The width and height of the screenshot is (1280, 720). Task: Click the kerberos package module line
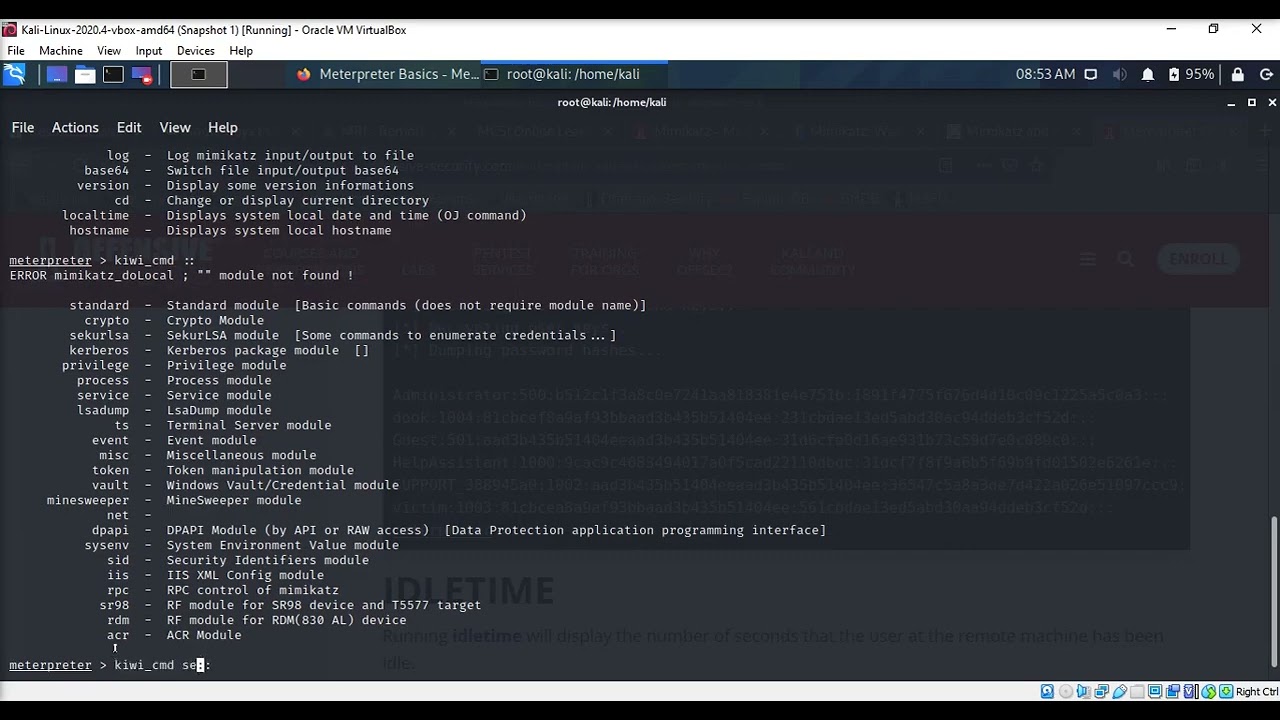pos(219,350)
